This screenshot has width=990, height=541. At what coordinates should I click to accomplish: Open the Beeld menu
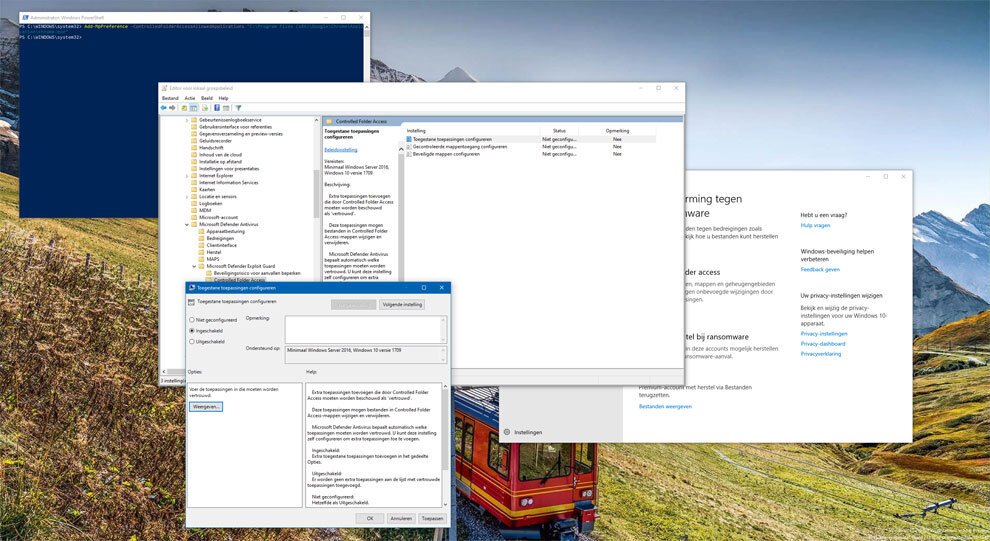[207, 98]
